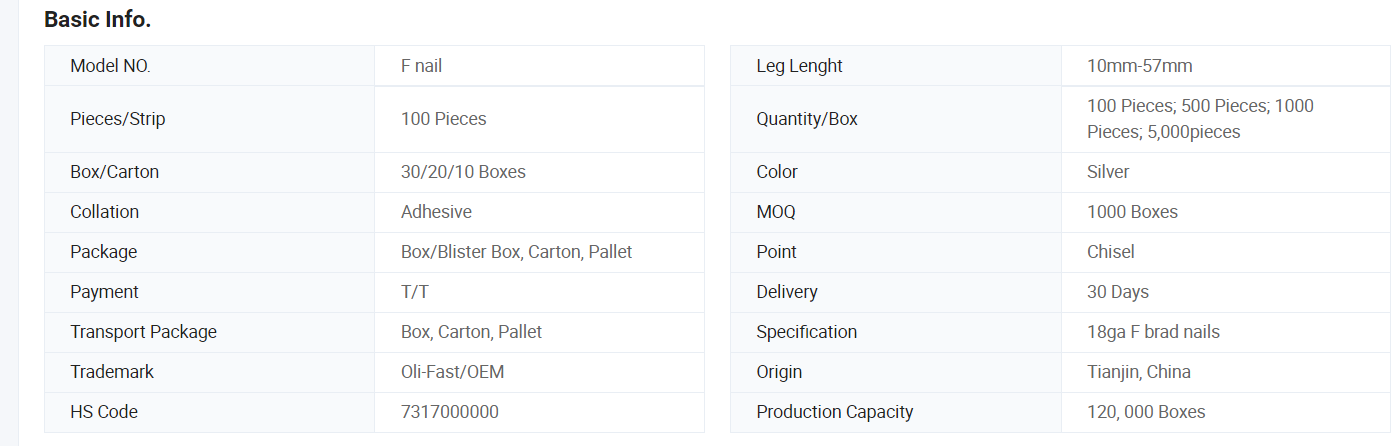Click the '100 Pieces' strip value
The height and width of the screenshot is (446, 1400).
(443, 119)
